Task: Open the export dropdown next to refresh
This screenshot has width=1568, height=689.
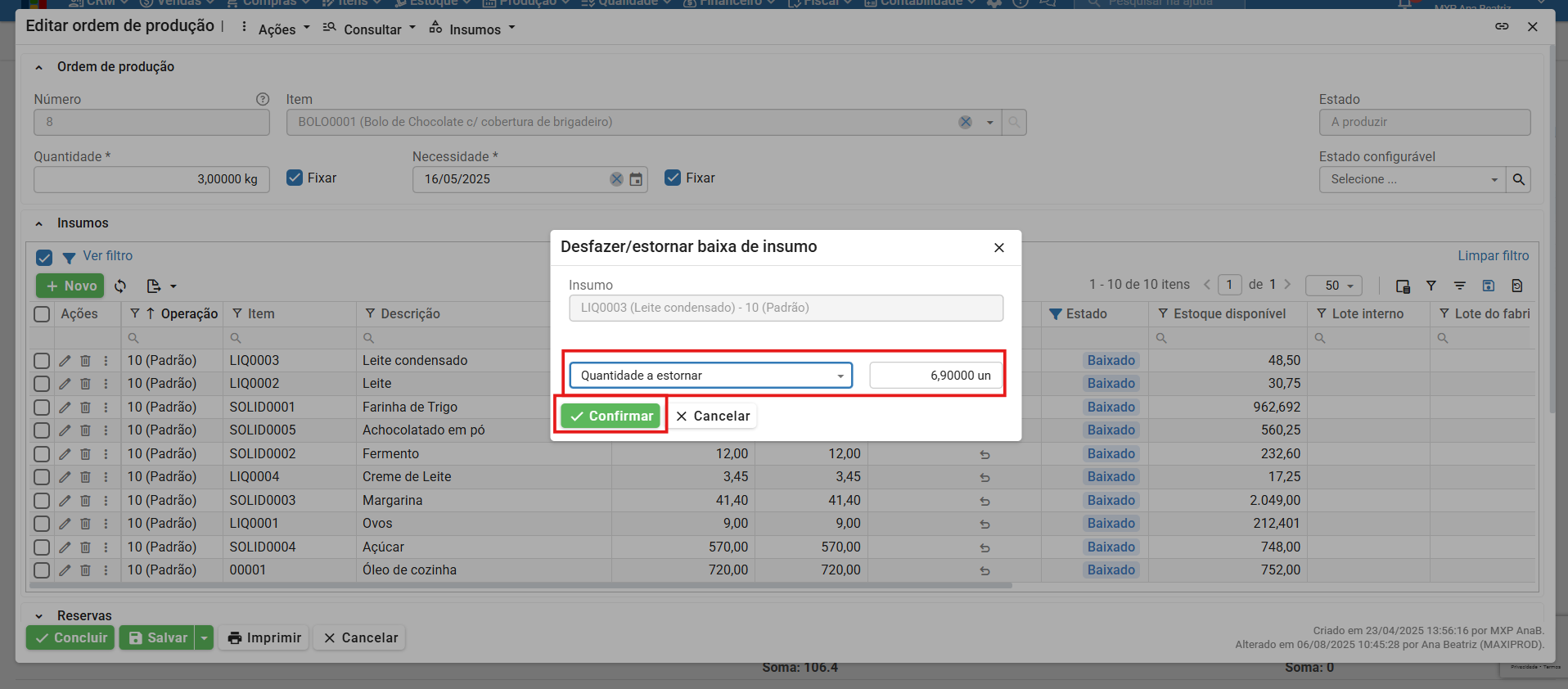Action: pyautogui.click(x=161, y=286)
